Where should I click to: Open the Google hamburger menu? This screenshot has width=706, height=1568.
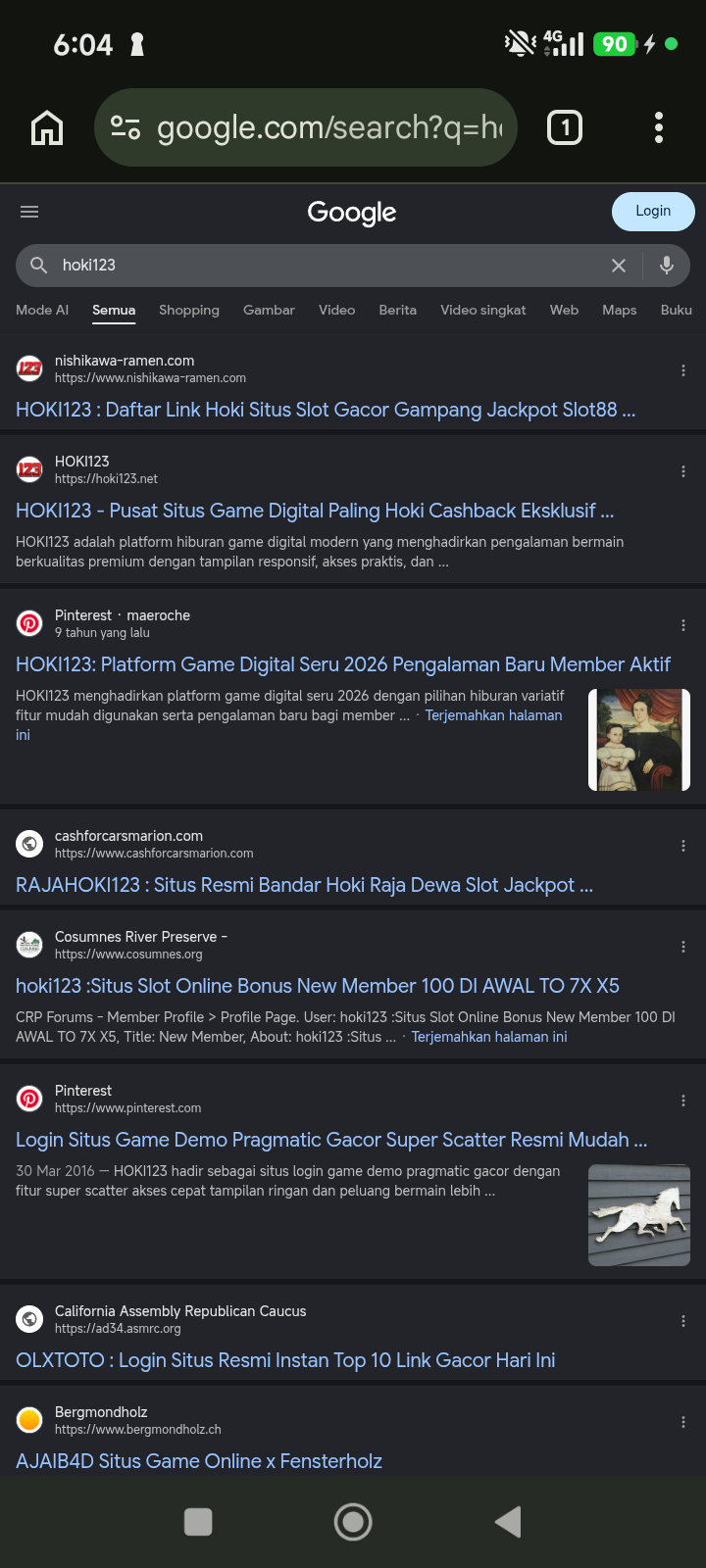point(29,212)
